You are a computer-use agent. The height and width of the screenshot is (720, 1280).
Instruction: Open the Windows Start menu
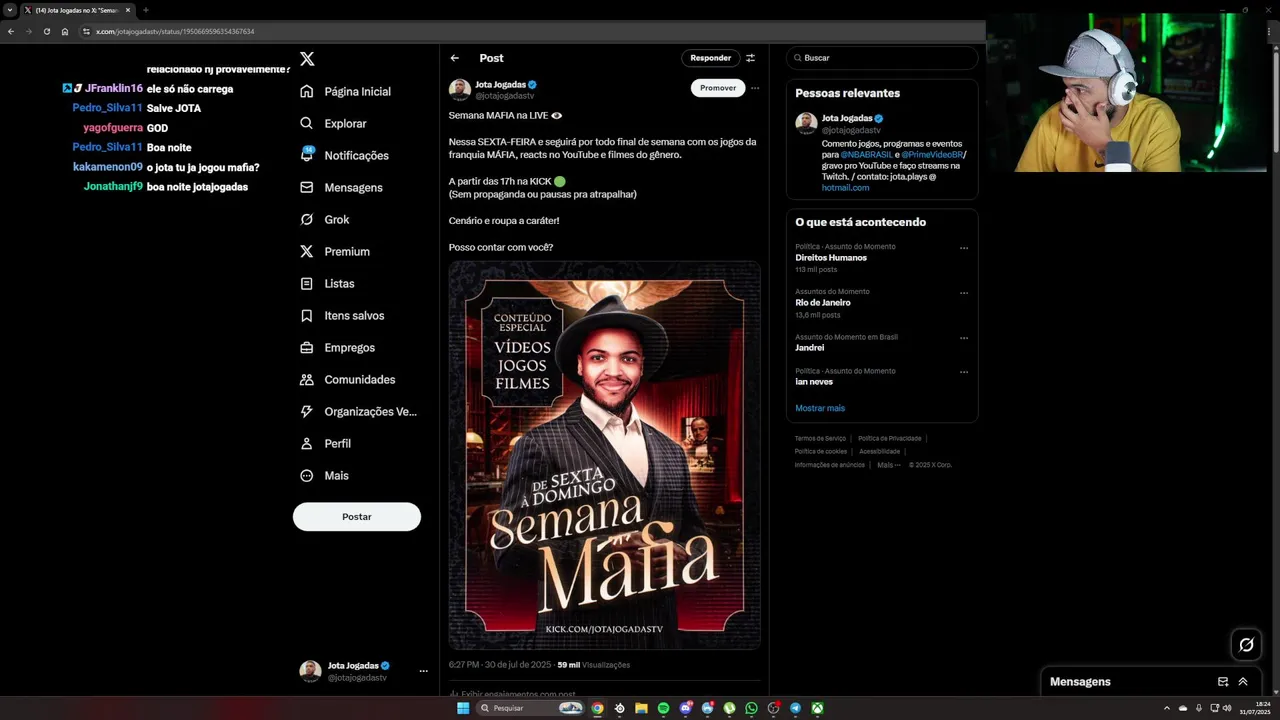463,708
